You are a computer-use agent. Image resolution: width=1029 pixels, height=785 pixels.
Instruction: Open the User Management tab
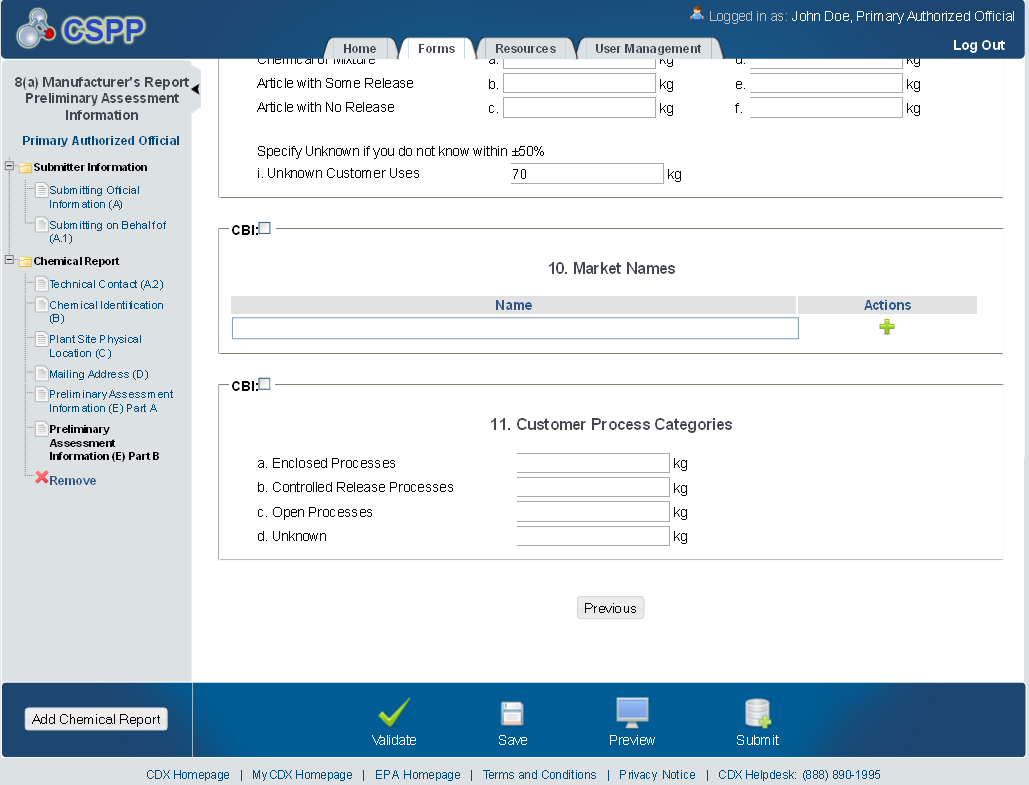(648, 49)
